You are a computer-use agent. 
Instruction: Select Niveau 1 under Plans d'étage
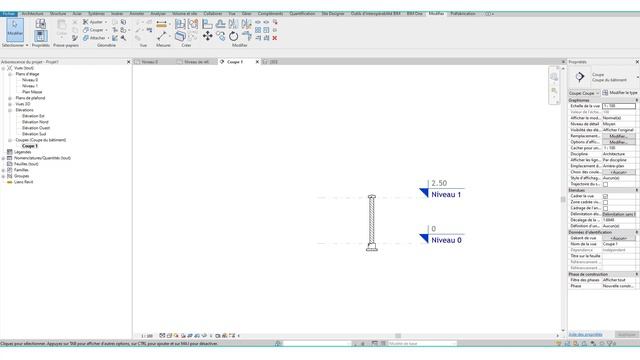(30, 86)
